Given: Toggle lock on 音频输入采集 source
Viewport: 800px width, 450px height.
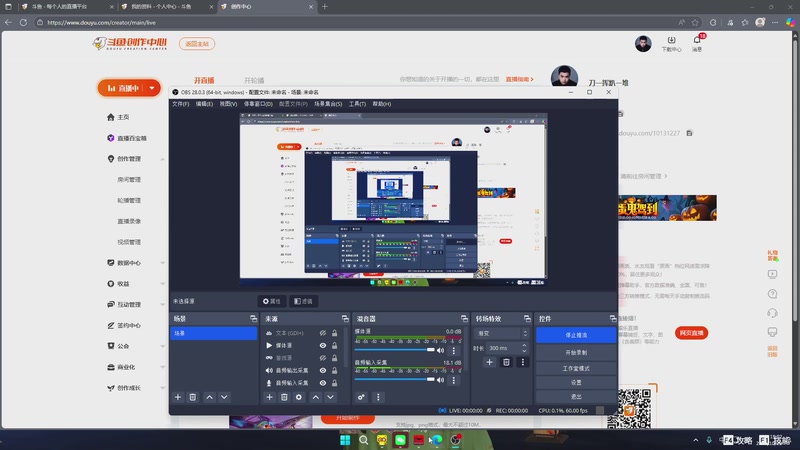Looking at the screenshot, I should click(335, 383).
